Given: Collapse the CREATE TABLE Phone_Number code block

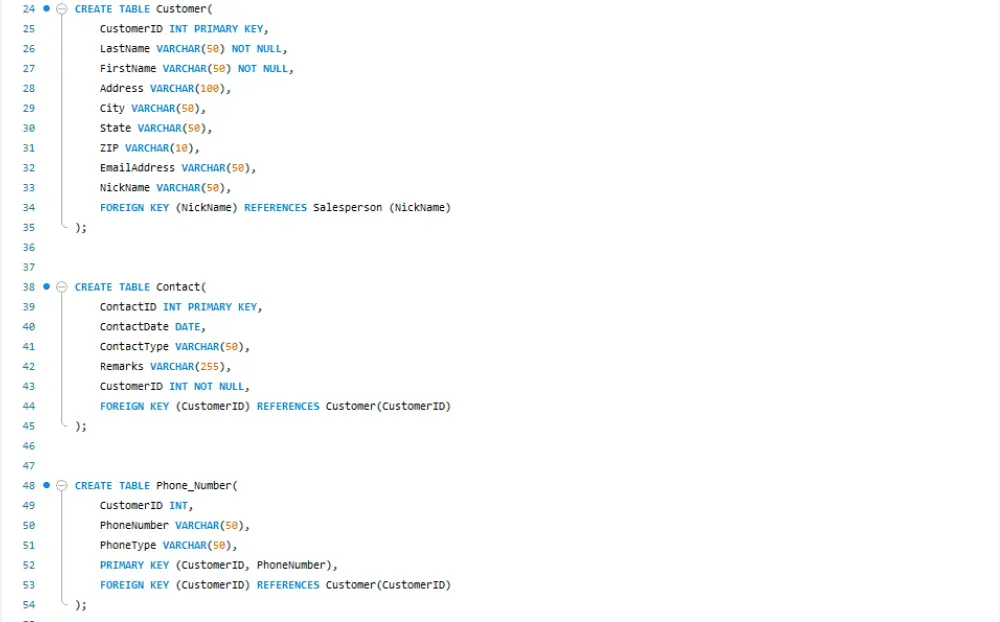Looking at the screenshot, I should pyautogui.click(x=62, y=485).
